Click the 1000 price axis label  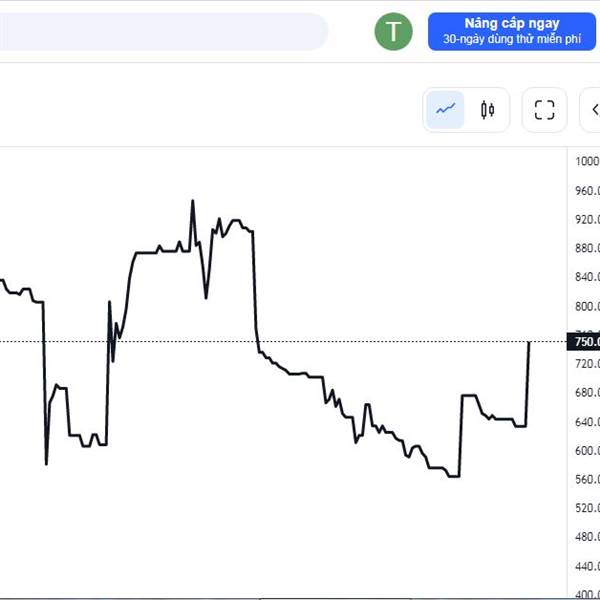click(x=587, y=161)
